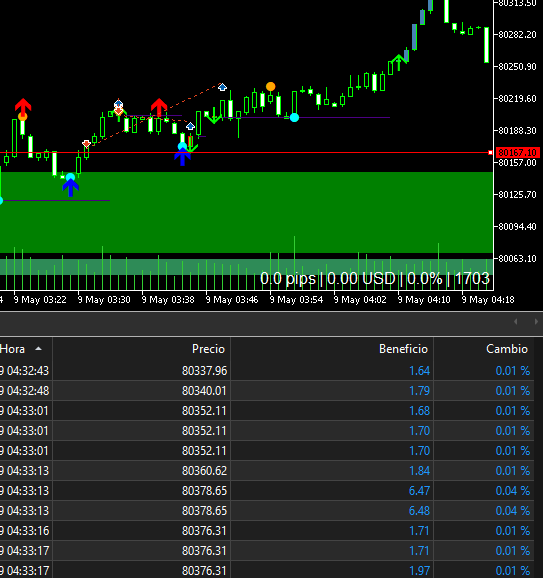Click the orange circle above the 03:54 candle
The width and height of the screenshot is (543, 578).
click(271, 87)
